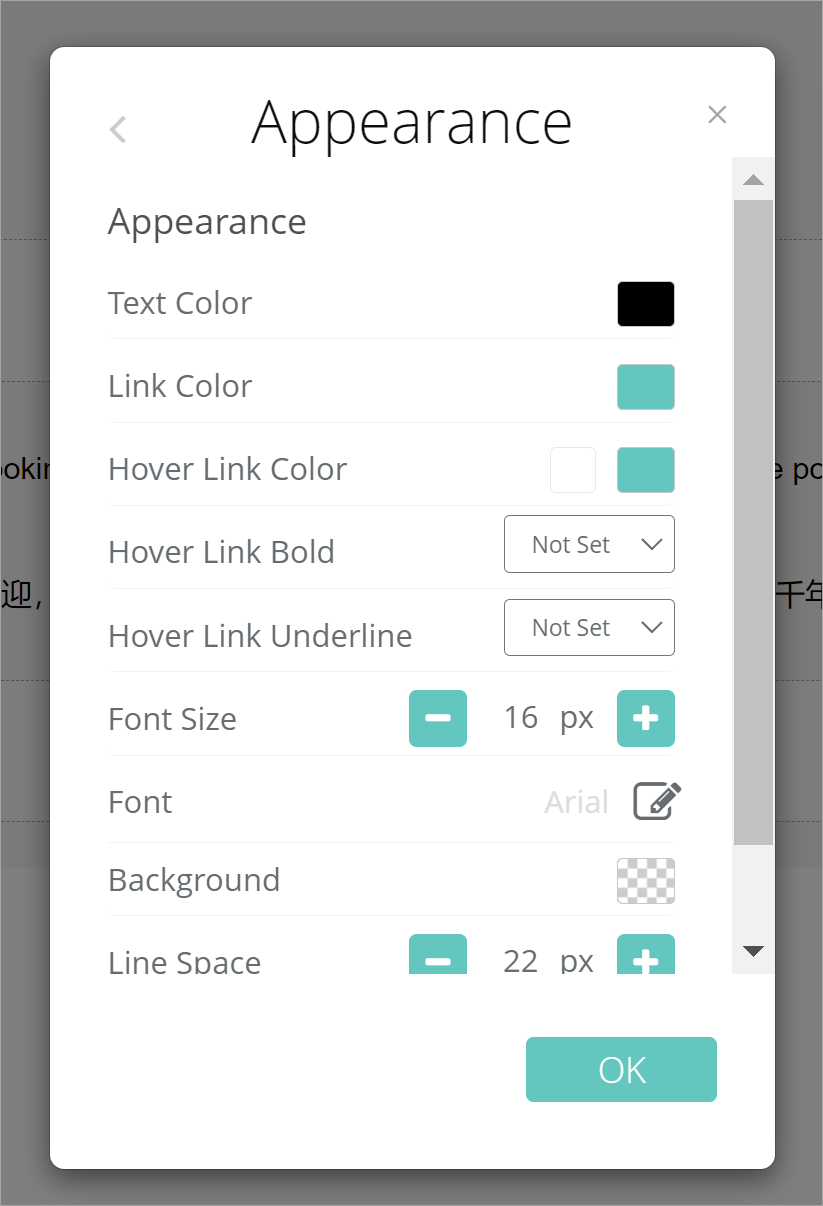Pick the black Text Color swatch
823x1206 pixels.
(x=646, y=304)
